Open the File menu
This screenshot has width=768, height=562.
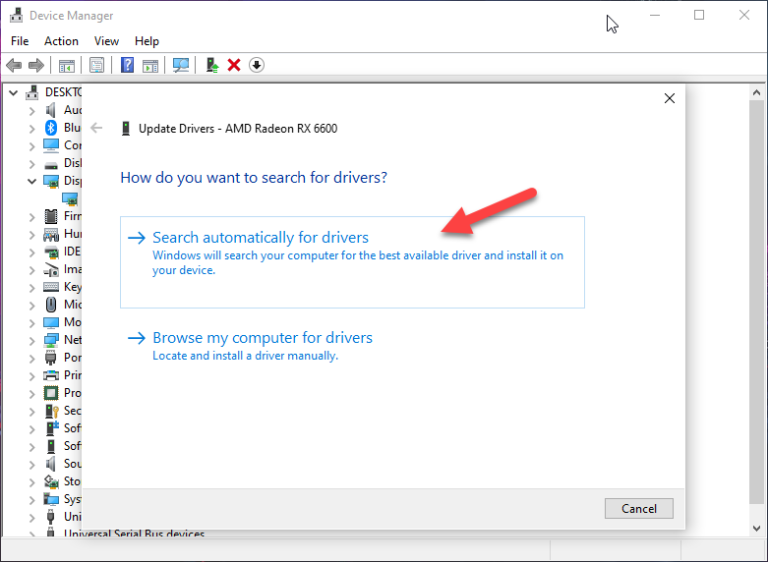pos(20,41)
